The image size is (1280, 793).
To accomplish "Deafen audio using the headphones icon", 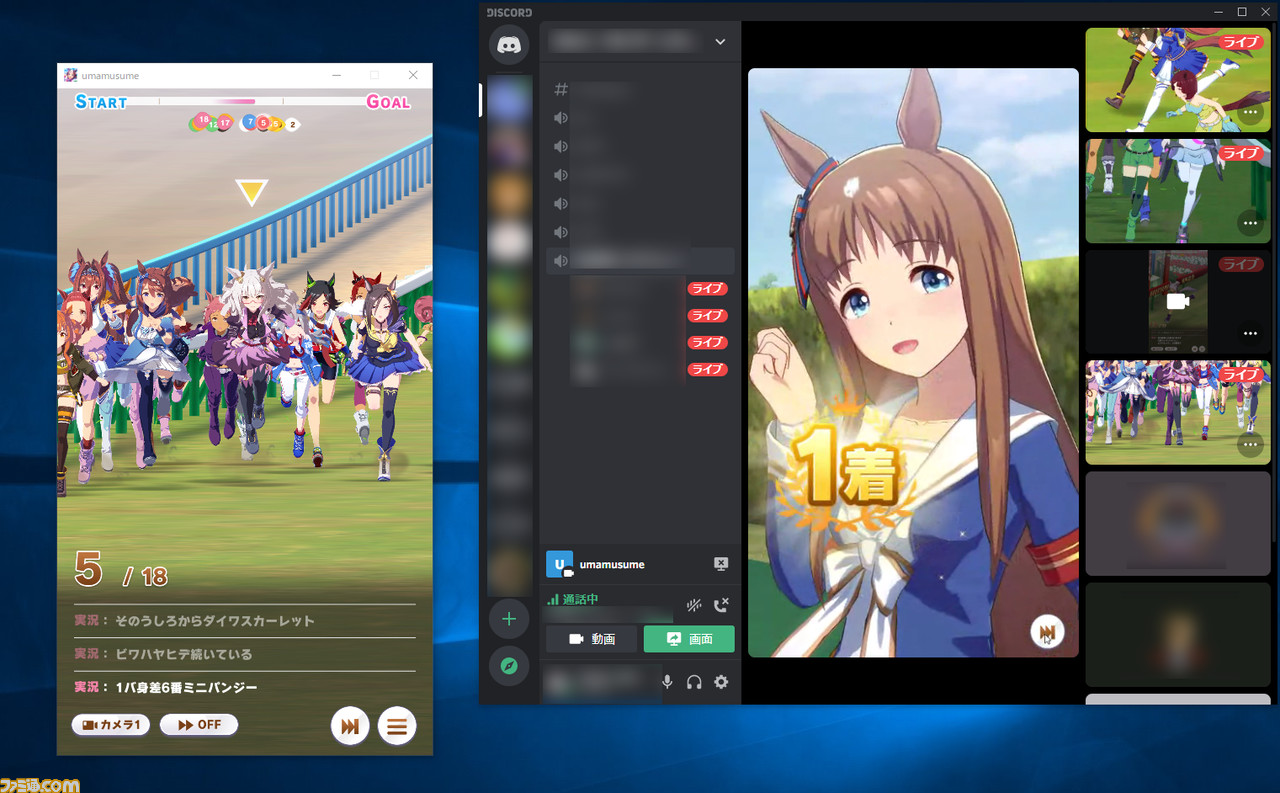I will pyautogui.click(x=694, y=682).
